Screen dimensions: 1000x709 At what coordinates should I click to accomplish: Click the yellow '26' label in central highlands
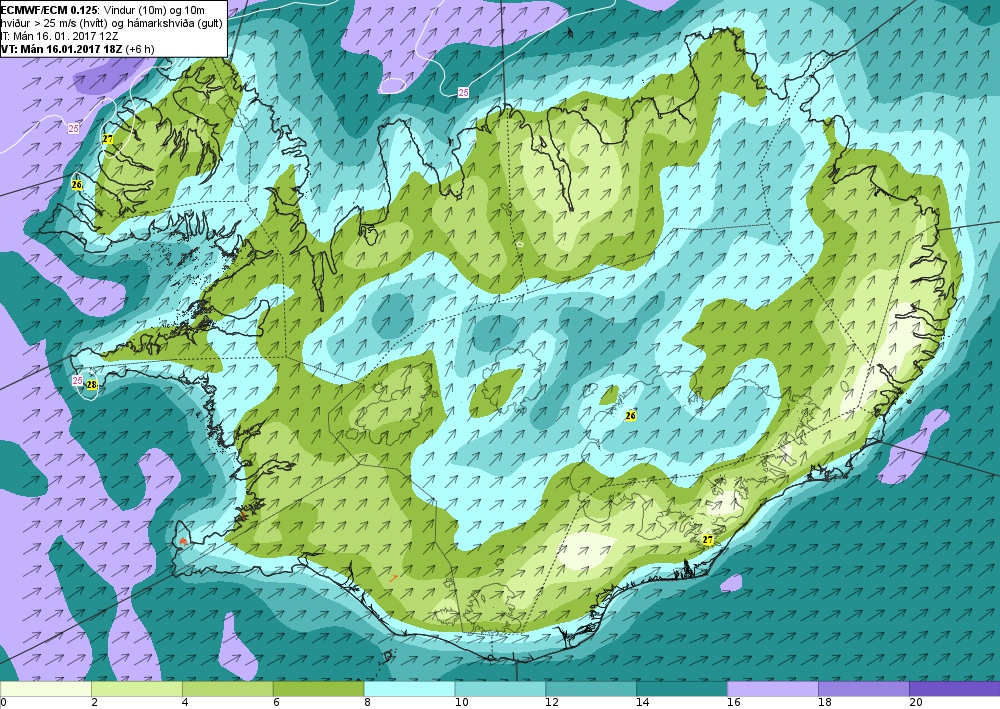point(631,416)
